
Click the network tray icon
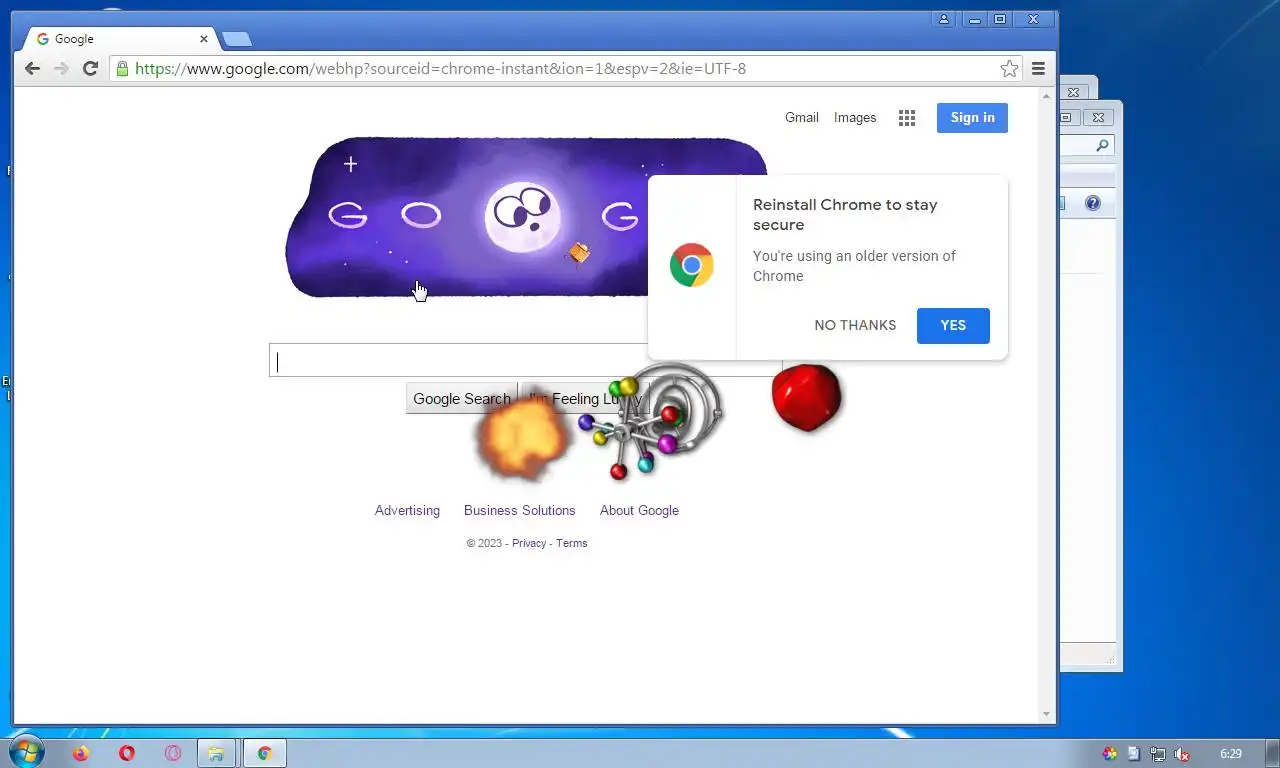point(1158,754)
